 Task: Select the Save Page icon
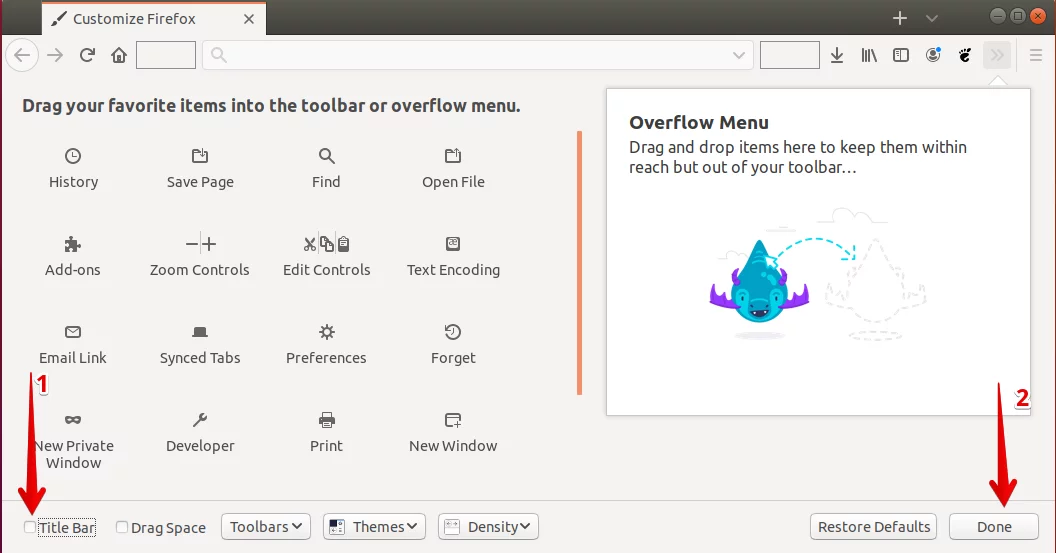tap(200, 156)
